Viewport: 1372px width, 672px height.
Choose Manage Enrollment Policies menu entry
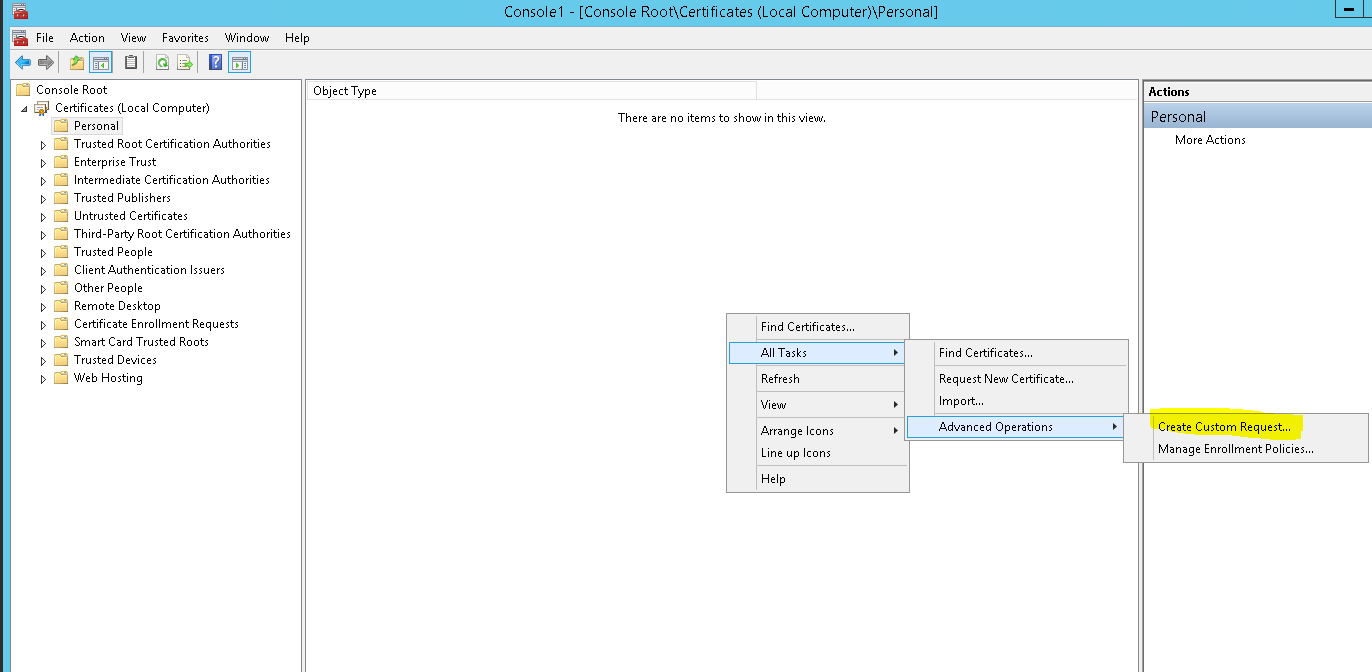tap(1235, 449)
